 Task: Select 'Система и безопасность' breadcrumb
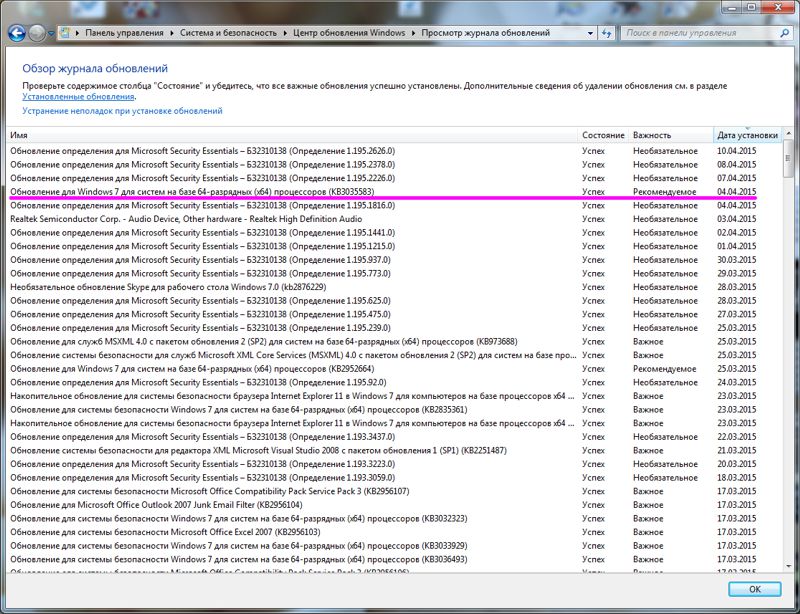click(228, 33)
